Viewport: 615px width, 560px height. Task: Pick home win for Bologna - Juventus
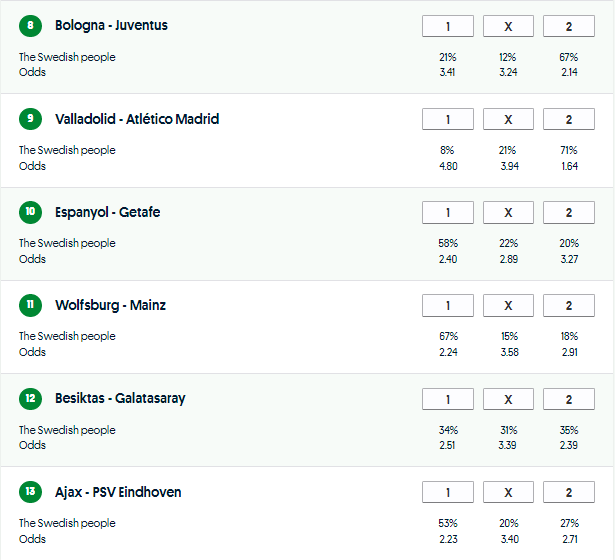(448, 26)
